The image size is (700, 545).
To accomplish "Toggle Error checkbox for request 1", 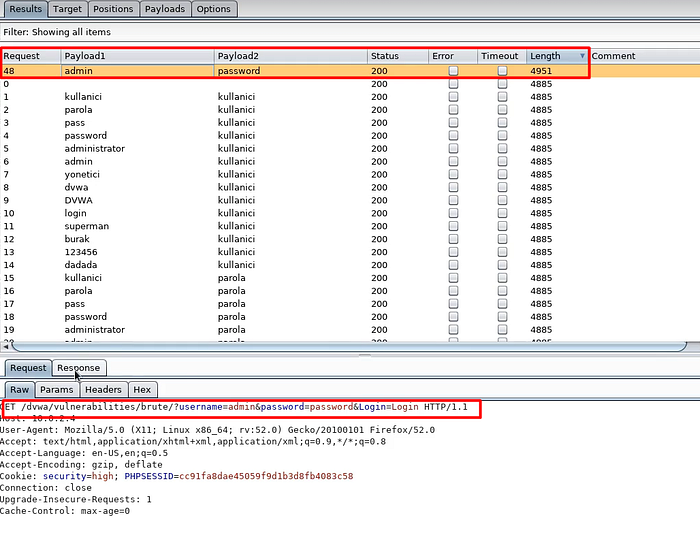I will [454, 97].
